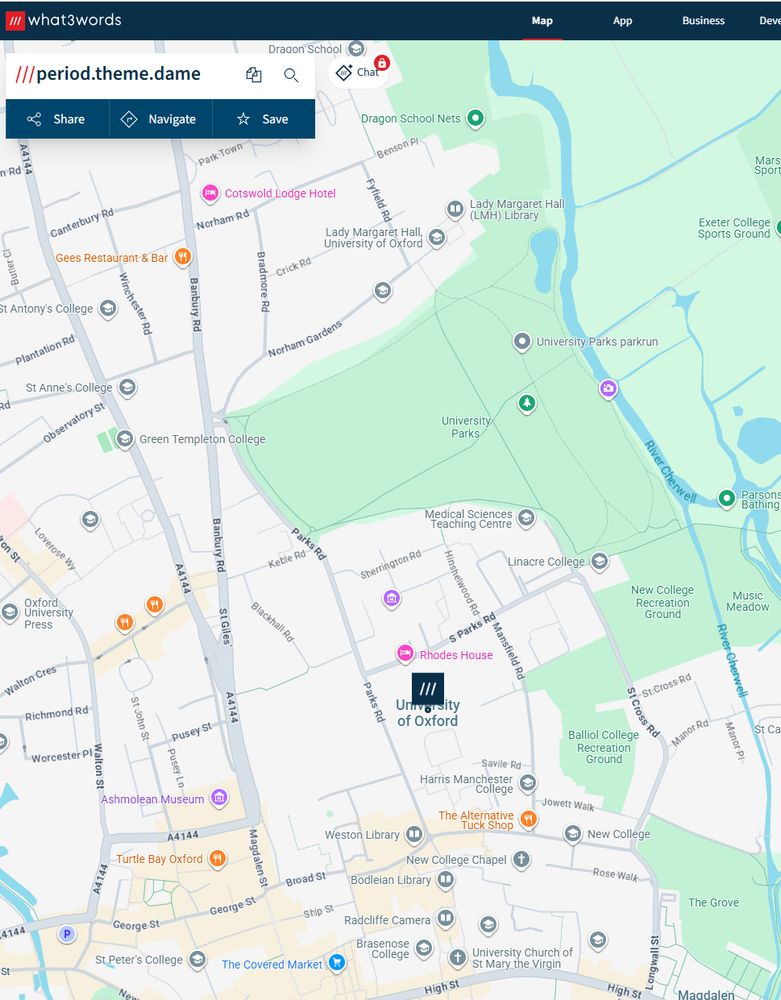This screenshot has width=781, height=1000.
Task: Click the Radcliffe Camera icon
Action: tap(445, 919)
